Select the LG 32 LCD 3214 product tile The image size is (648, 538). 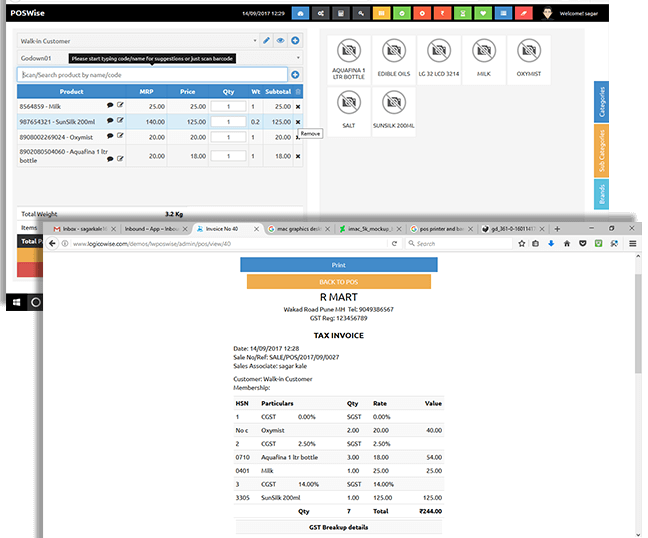point(439,60)
